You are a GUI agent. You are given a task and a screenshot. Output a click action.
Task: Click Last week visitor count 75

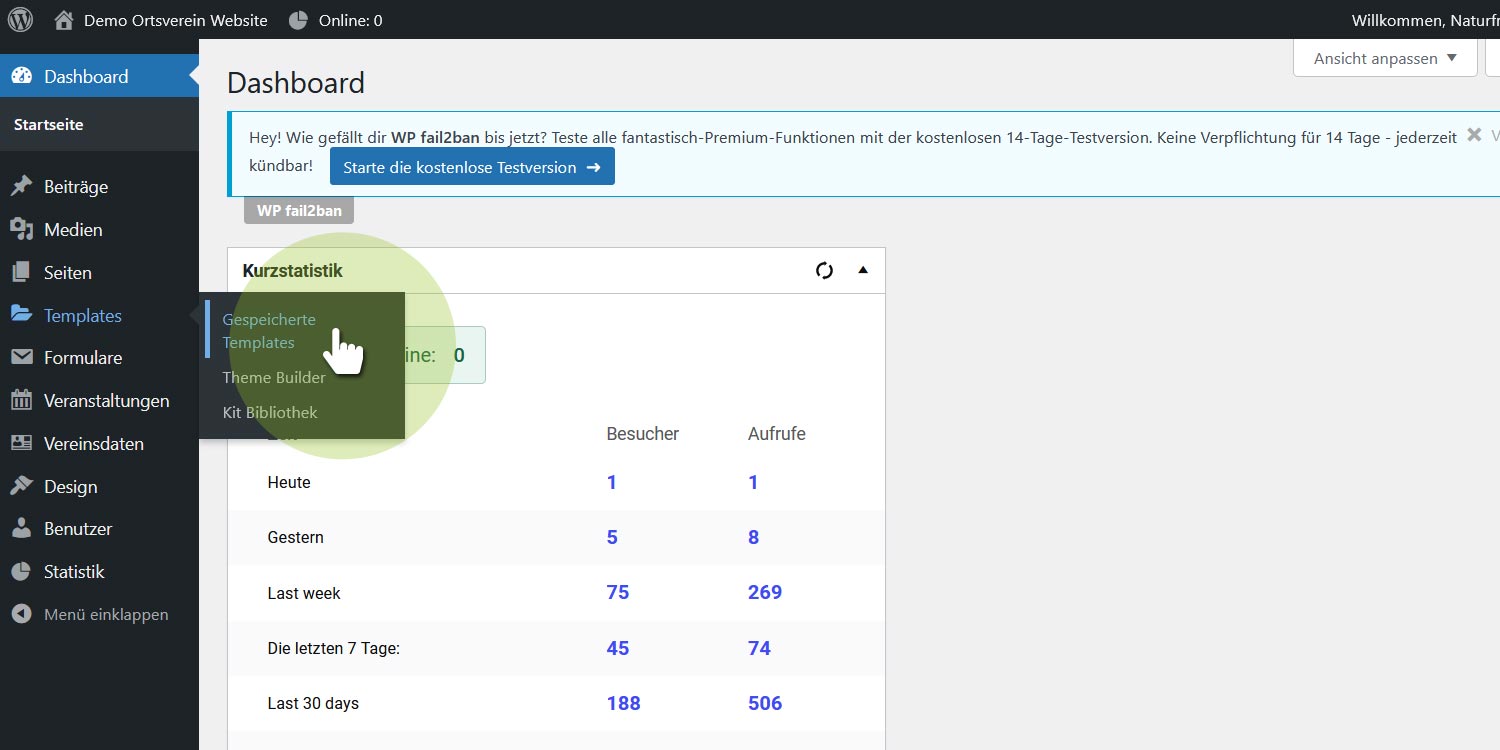pyautogui.click(x=618, y=592)
